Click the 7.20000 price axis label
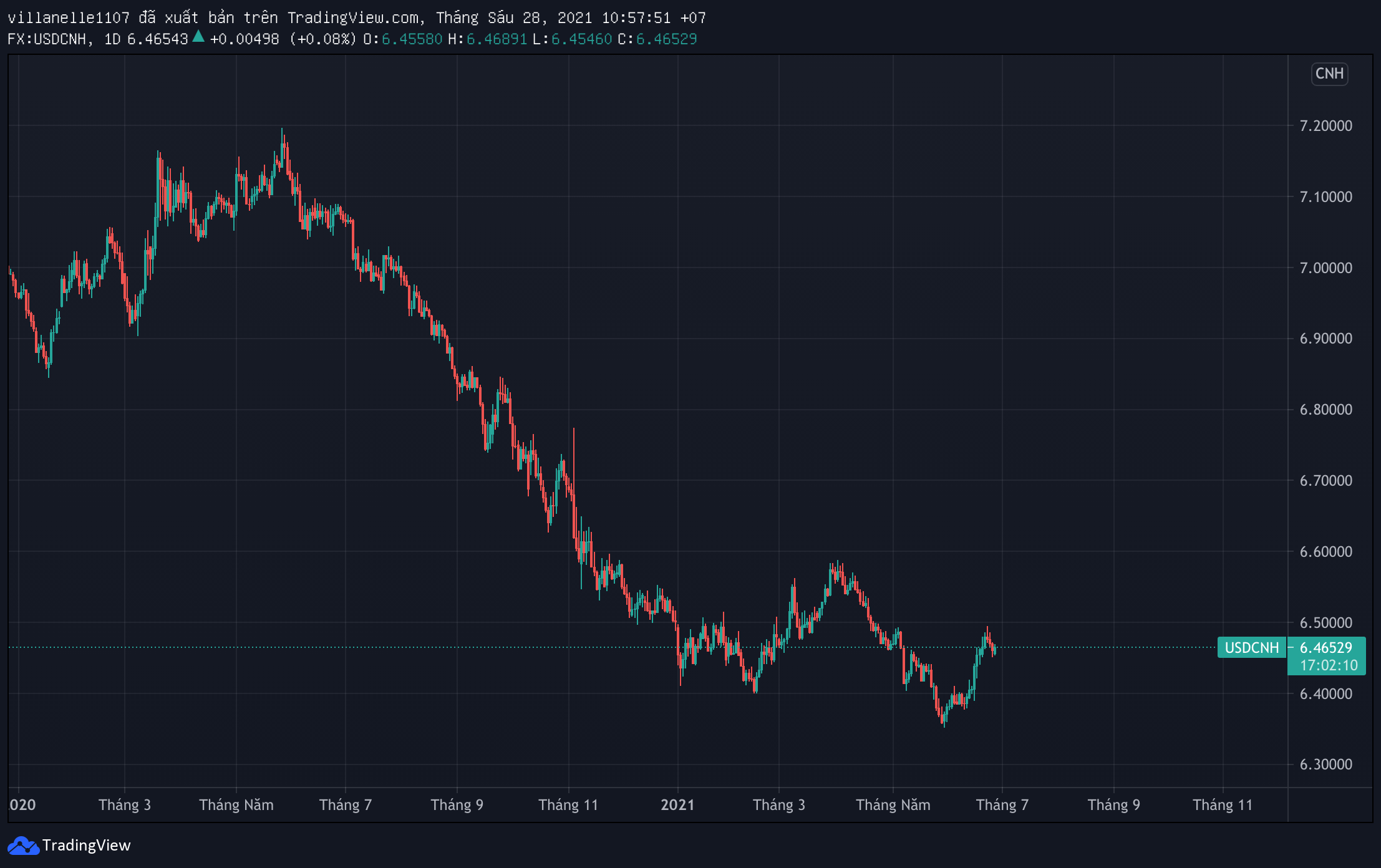This screenshot has height=868, width=1381. 1326,126
